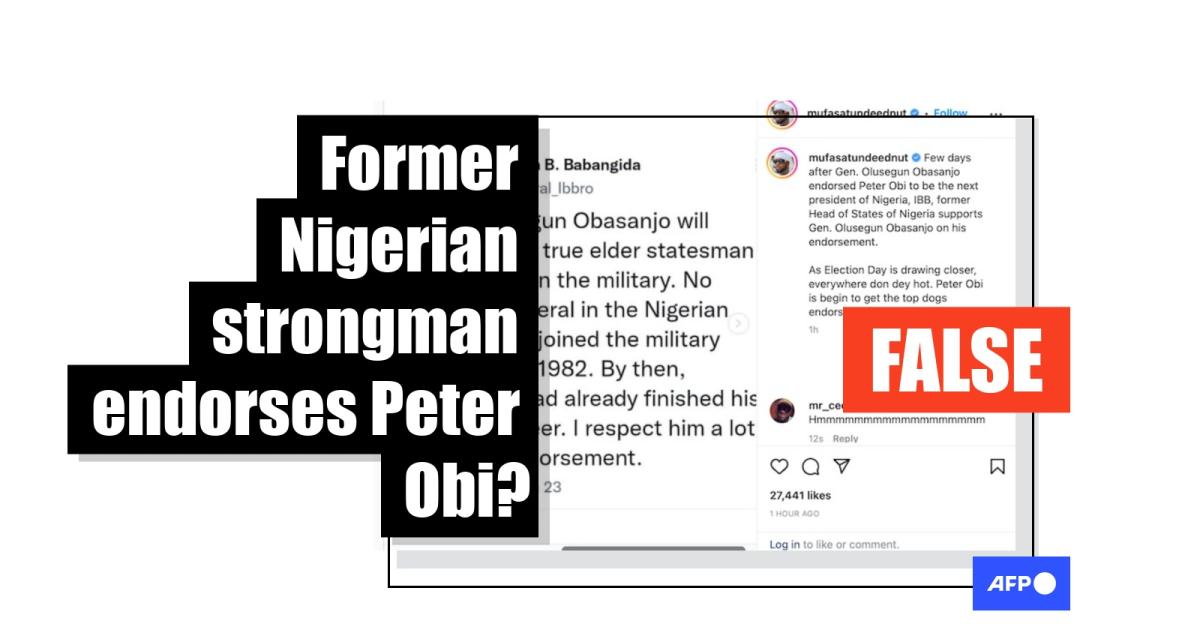Viewport: 1200px width, 630px height.
Task: Click the AFP logo badge
Action: pyautogui.click(x=1021, y=583)
